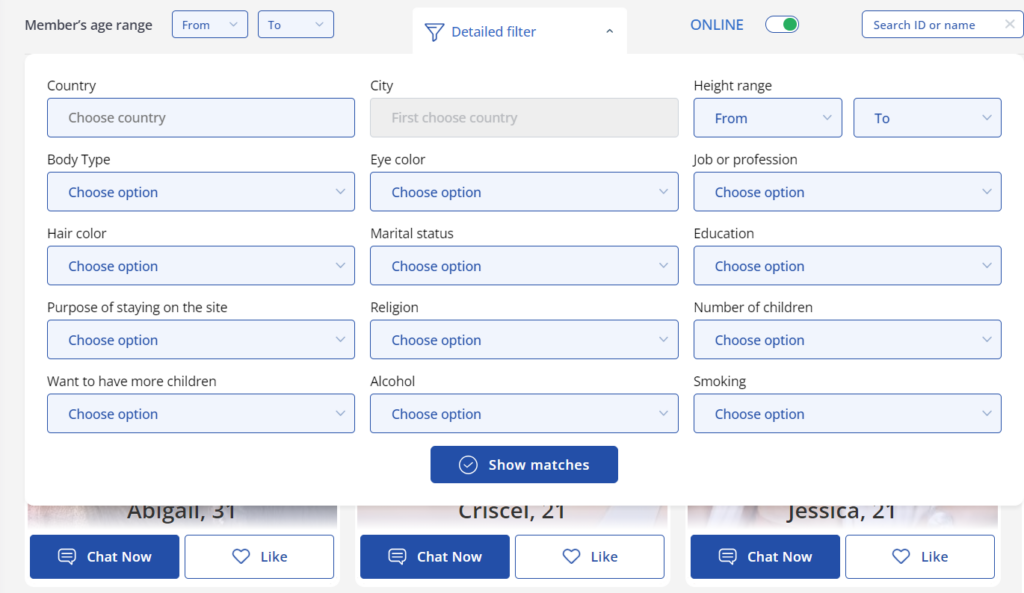Click the funnel icon beside Detailed filter
1024x593 pixels.
click(434, 32)
